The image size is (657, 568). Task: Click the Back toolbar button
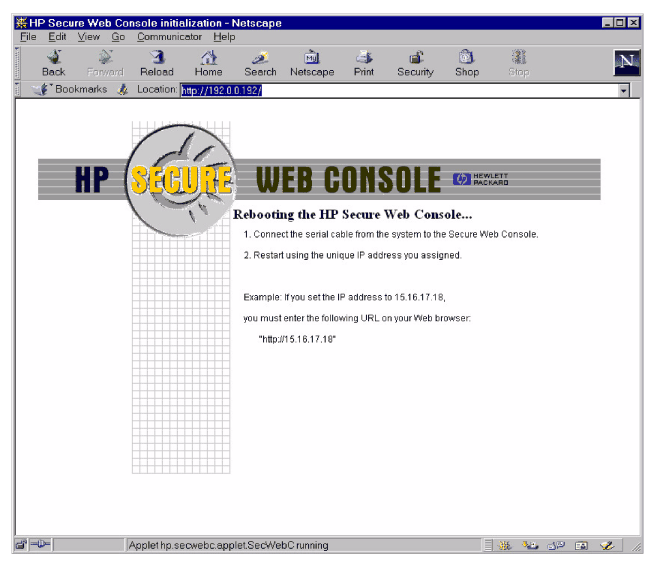(54, 63)
